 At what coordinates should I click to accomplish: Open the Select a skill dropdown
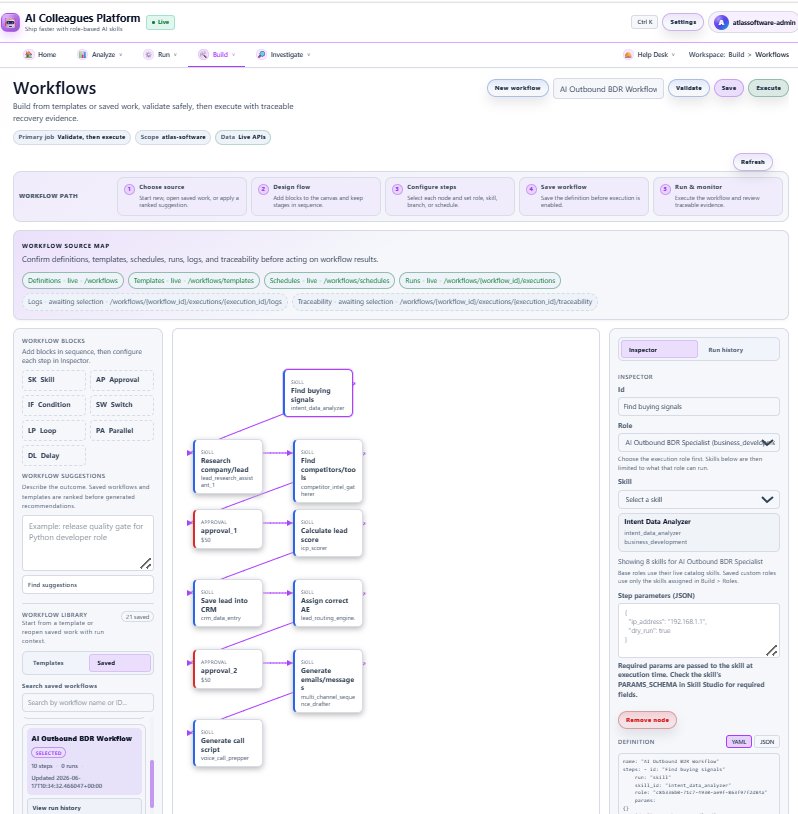698,499
